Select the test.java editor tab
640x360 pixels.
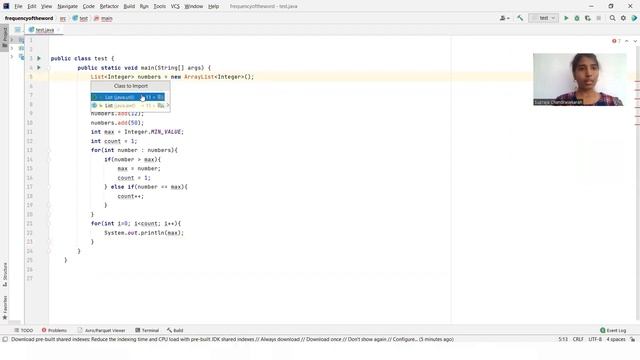click(44, 30)
